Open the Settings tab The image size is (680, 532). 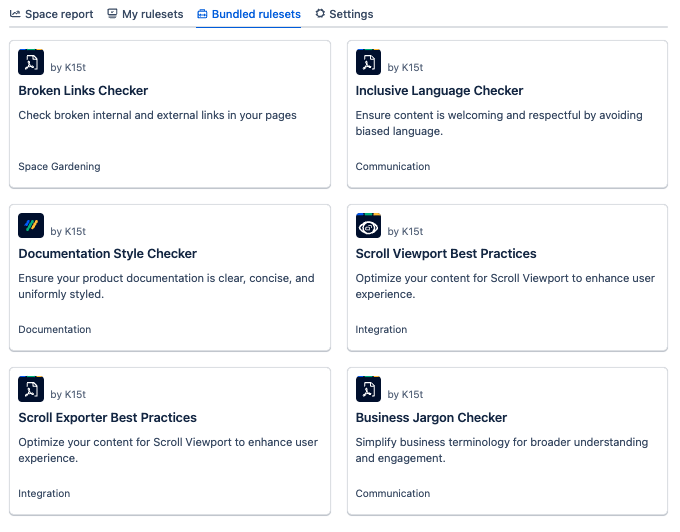click(x=344, y=14)
